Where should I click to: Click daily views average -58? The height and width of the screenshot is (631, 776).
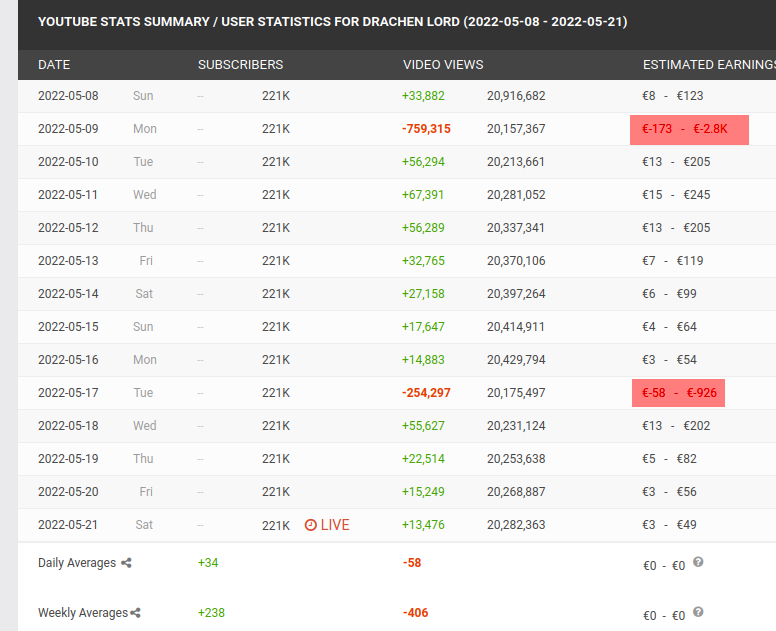tap(412, 563)
